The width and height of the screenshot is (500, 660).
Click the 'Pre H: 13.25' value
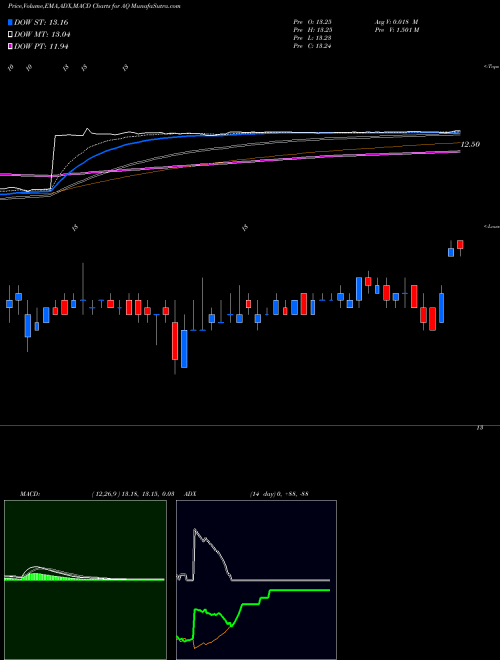click(312, 30)
